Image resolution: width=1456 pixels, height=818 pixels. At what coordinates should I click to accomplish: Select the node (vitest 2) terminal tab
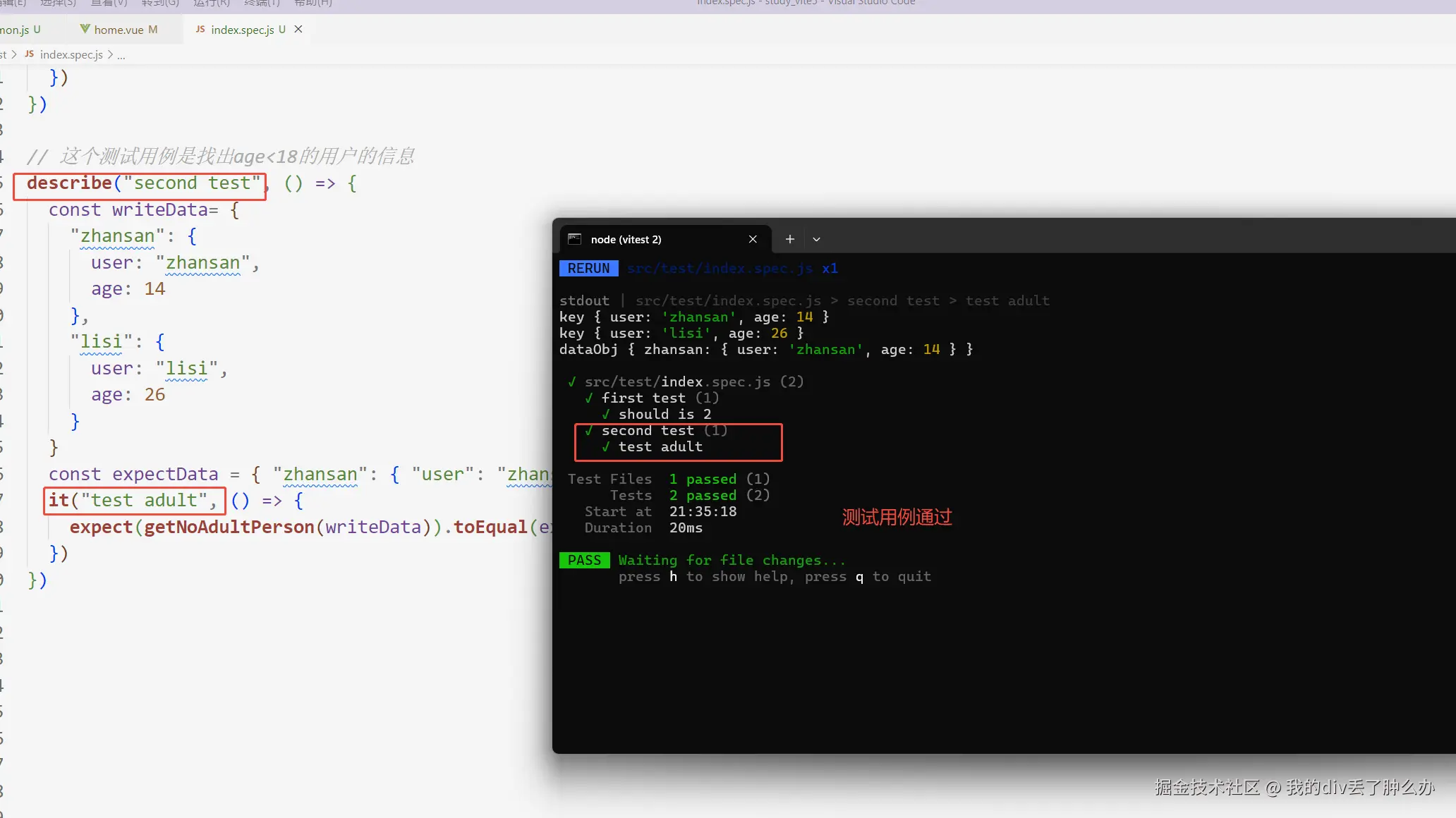coord(626,239)
